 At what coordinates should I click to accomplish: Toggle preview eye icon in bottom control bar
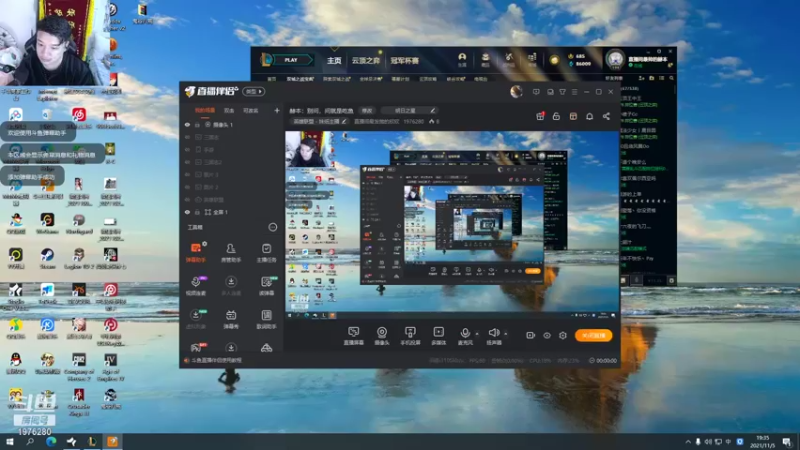pyautogui.click(x=546, y=335)
